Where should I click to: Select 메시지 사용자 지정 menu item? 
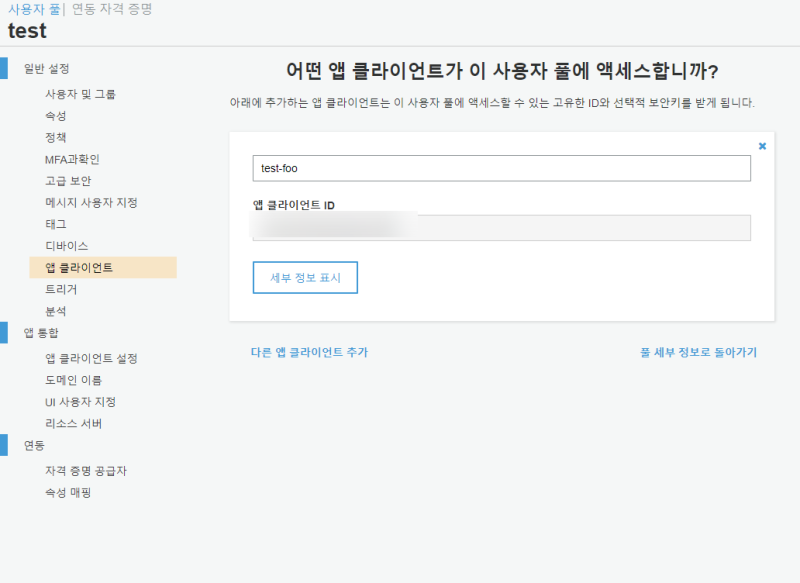pos(91,202)
